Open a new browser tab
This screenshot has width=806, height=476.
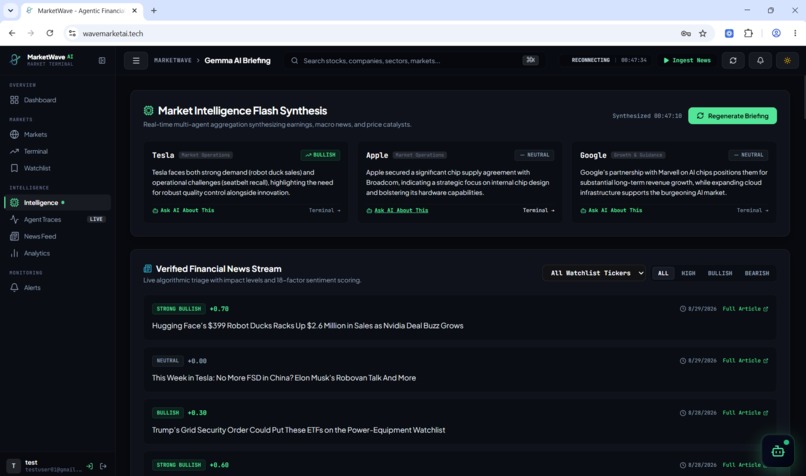(154, 10)
